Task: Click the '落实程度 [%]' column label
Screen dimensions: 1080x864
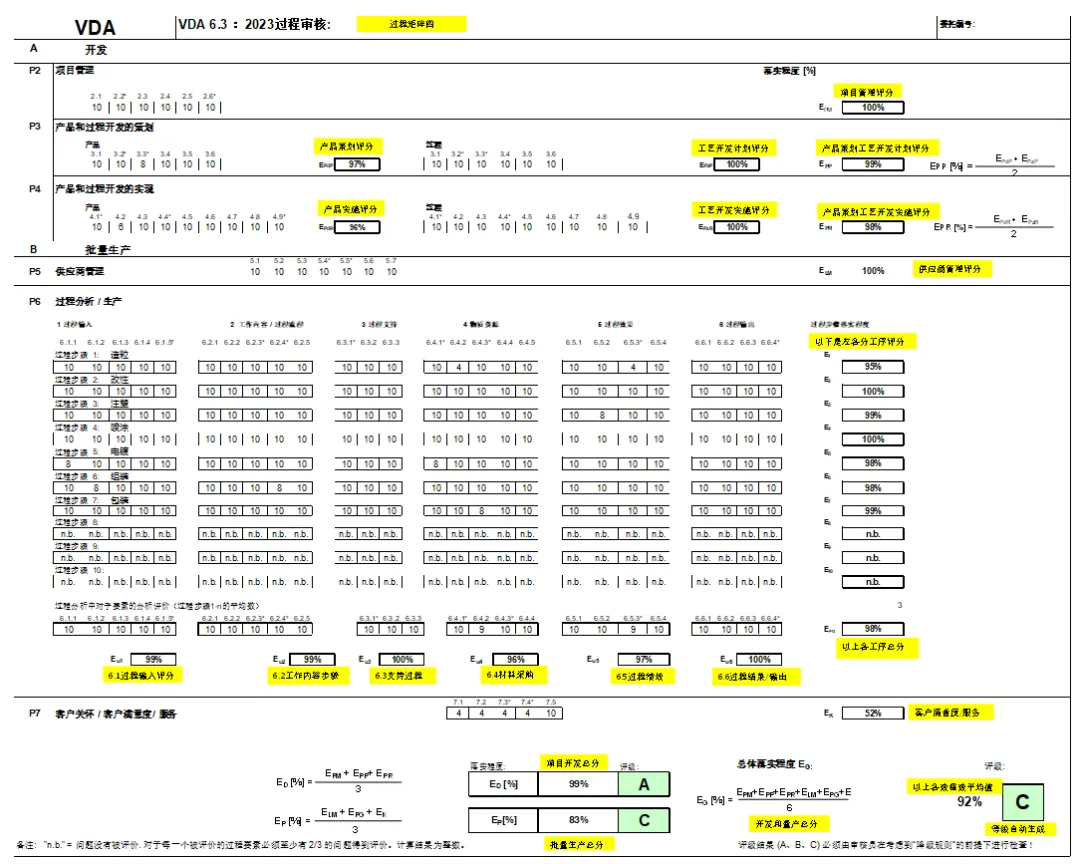Action: (x=789, y=71)
